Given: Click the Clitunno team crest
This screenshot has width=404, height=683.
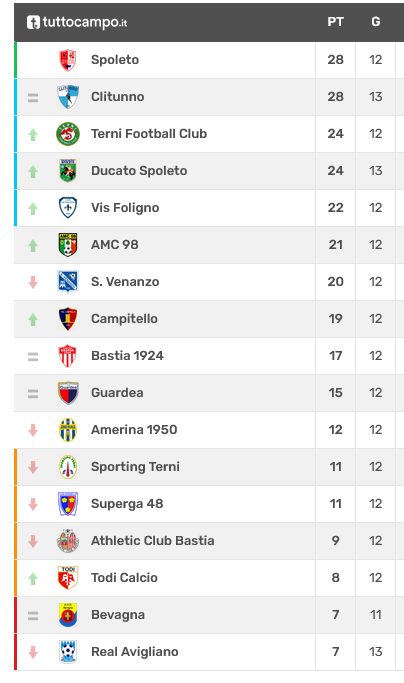Looking at the screenshot, I should click(68, 97).
